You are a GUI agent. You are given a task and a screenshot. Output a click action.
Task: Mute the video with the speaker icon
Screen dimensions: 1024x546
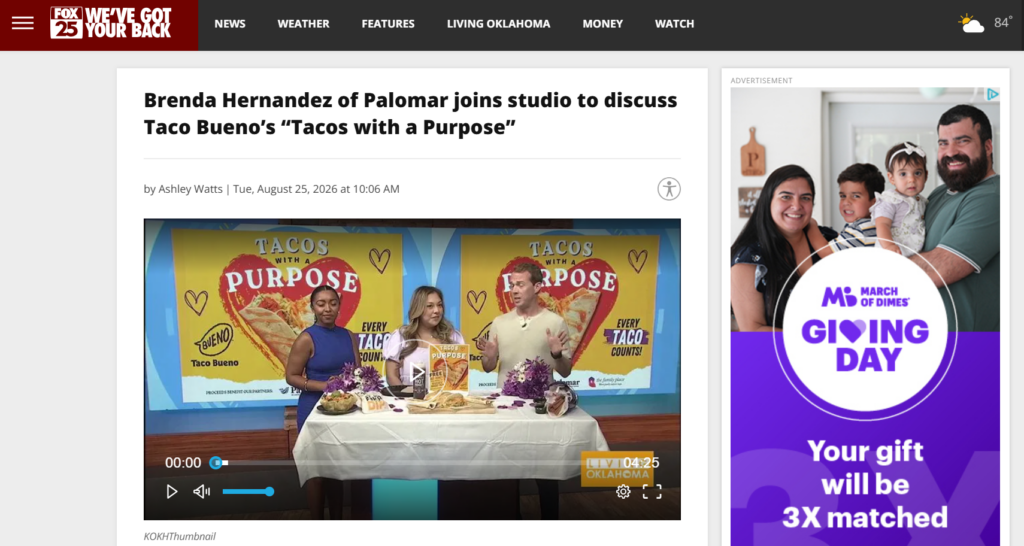[x=201, y=491]
